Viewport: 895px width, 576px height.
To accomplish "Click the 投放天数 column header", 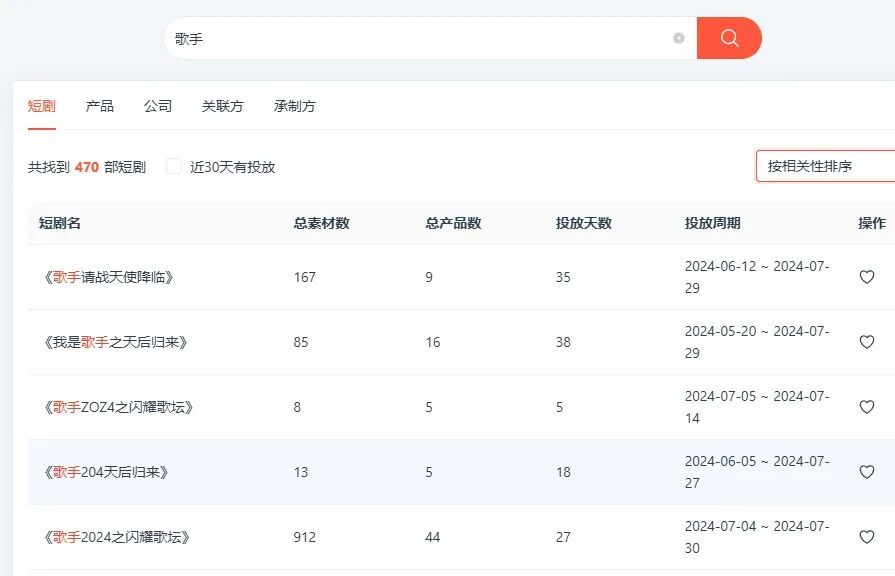I will coord(581,223).
